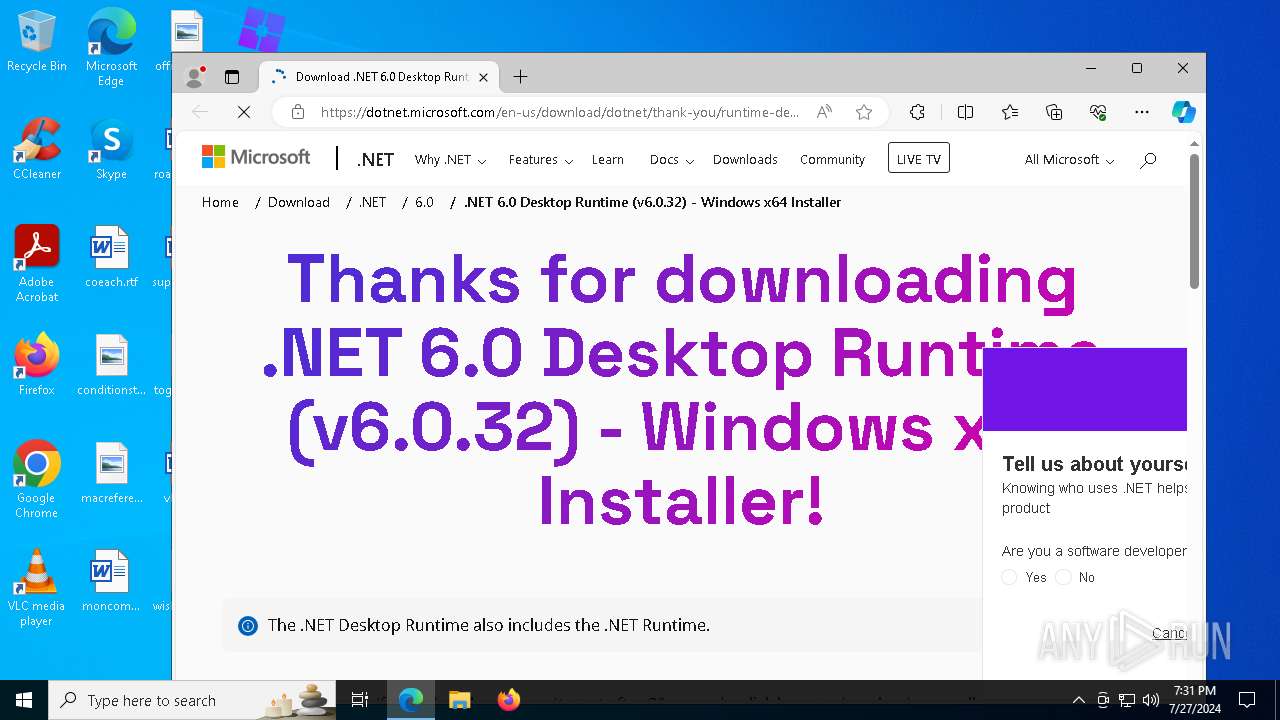1280x720 pixels.
Task: Select the Google Chrome desktop icon
Action: [x=37, y=479]
